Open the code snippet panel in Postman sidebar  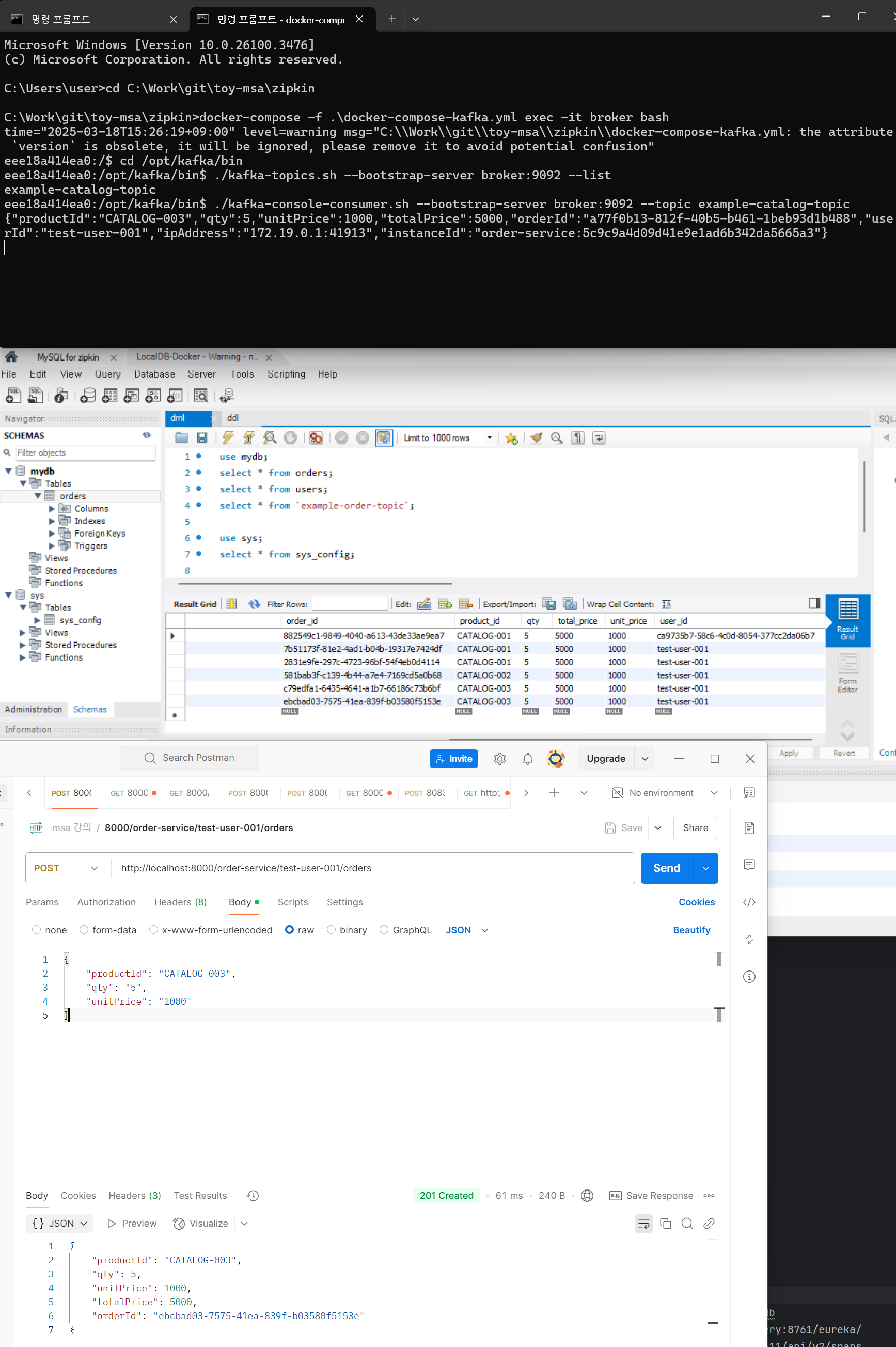click(749, 902)
